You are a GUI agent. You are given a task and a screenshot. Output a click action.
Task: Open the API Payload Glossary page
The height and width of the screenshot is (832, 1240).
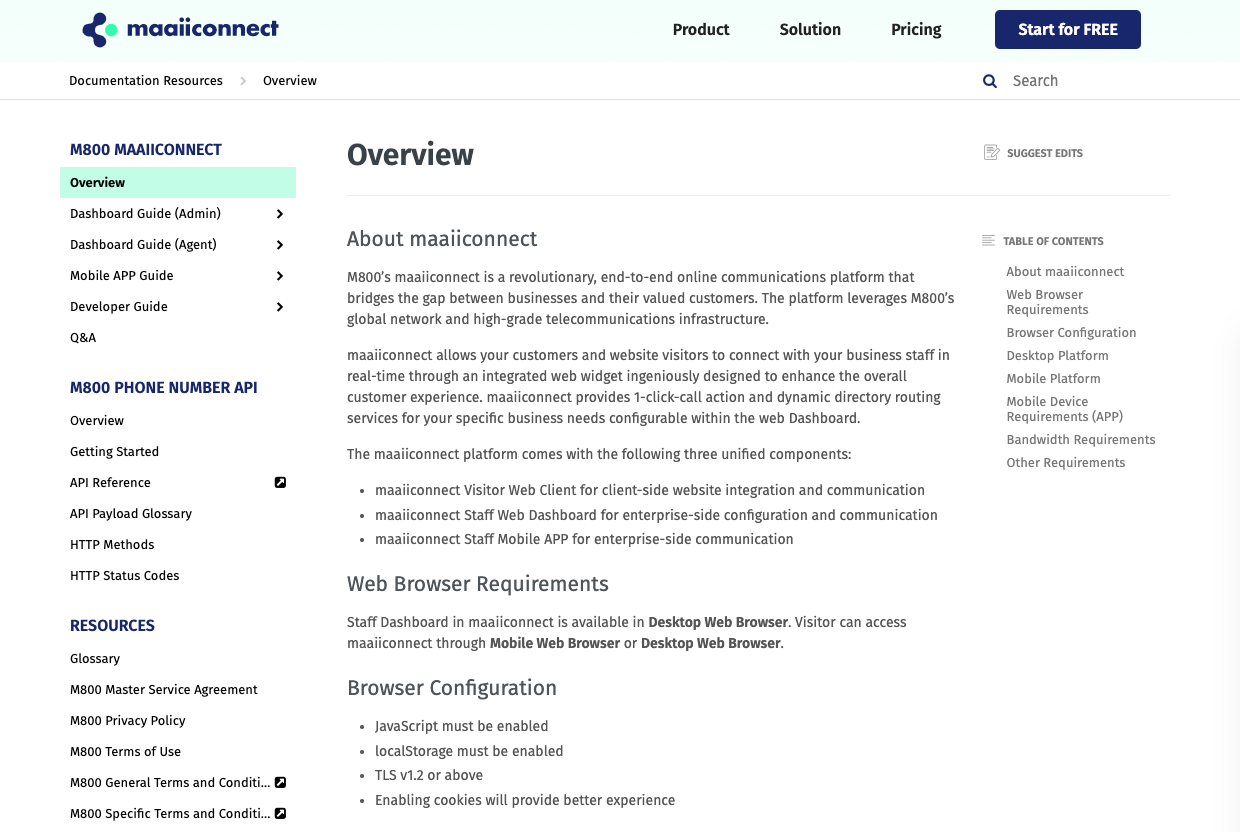click(x=131, y=514)
